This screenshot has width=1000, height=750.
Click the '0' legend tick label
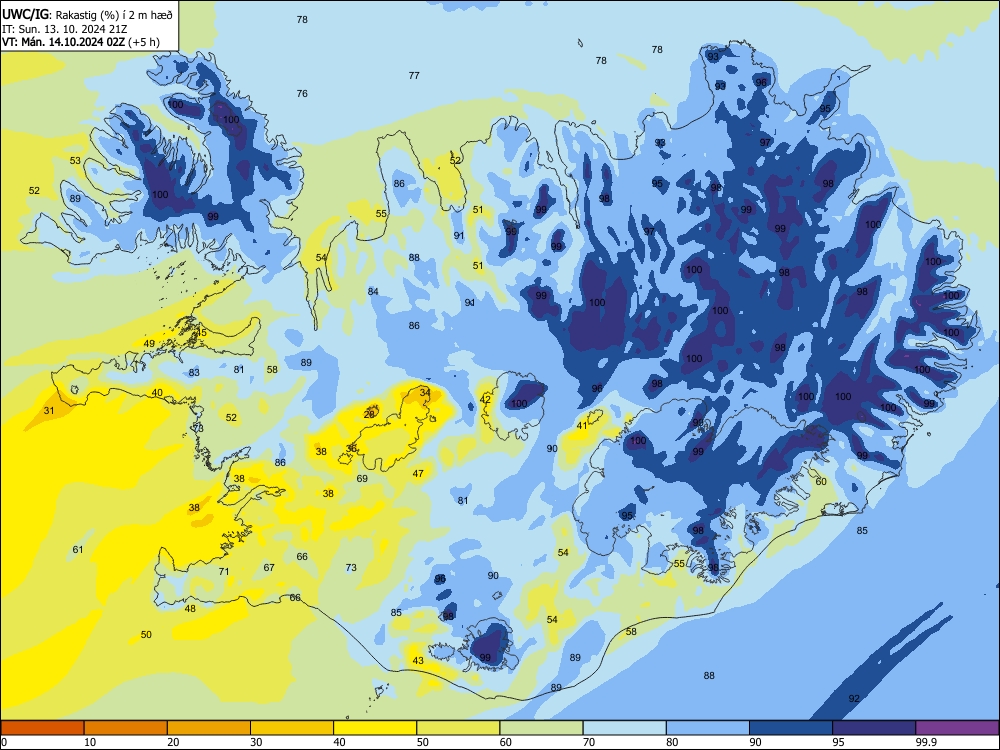coord(4,742)
